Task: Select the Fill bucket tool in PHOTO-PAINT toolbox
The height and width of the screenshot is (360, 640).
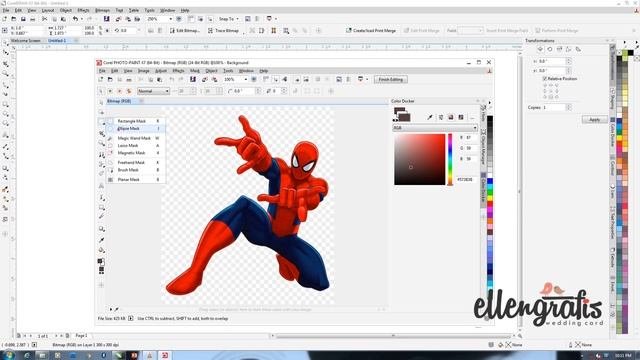Action: 101,250
